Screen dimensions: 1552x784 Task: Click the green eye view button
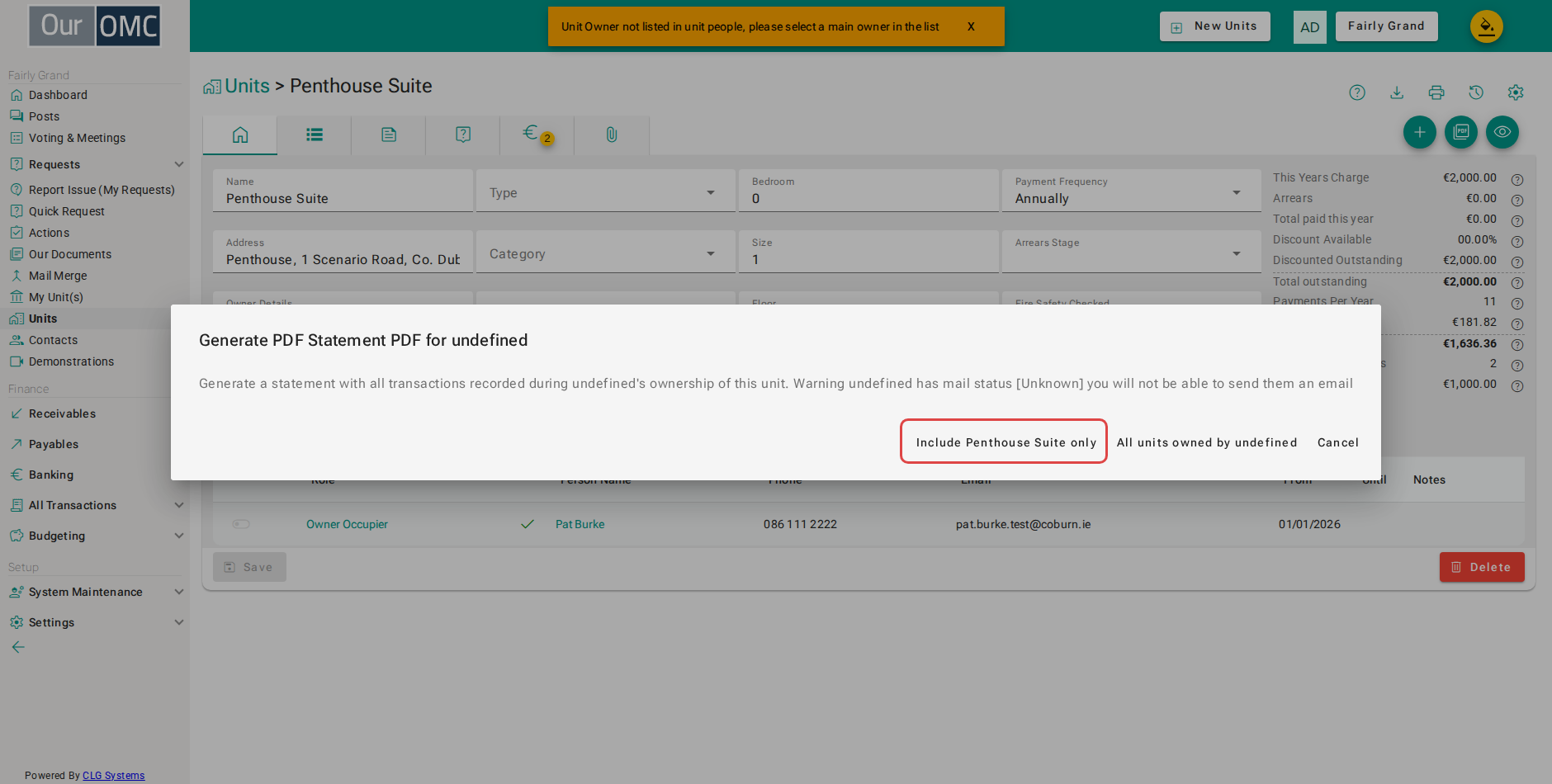point(1502,132)
